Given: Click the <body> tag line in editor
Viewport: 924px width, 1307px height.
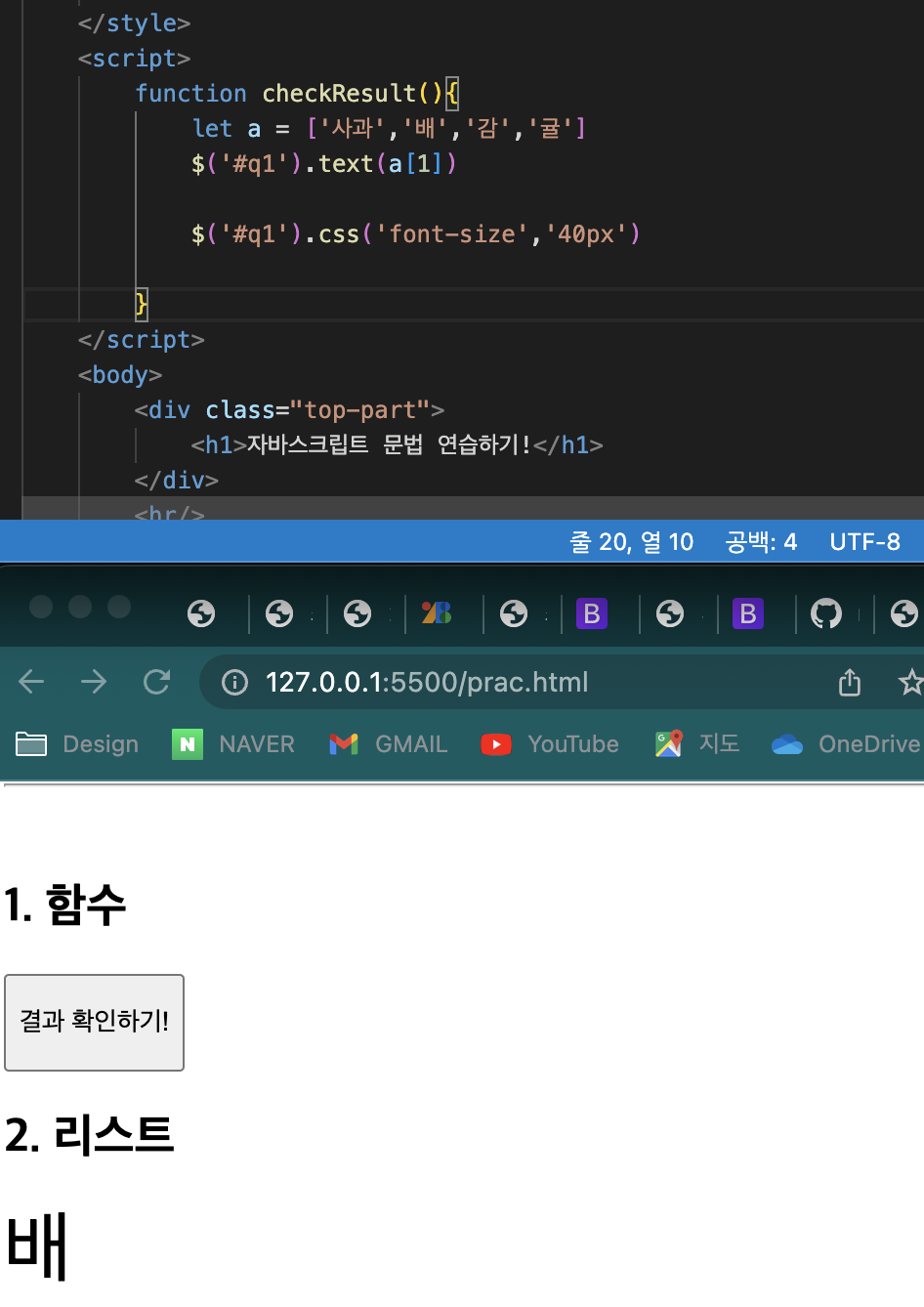Looking at the screenshot, I should click(x=120, y=375).
